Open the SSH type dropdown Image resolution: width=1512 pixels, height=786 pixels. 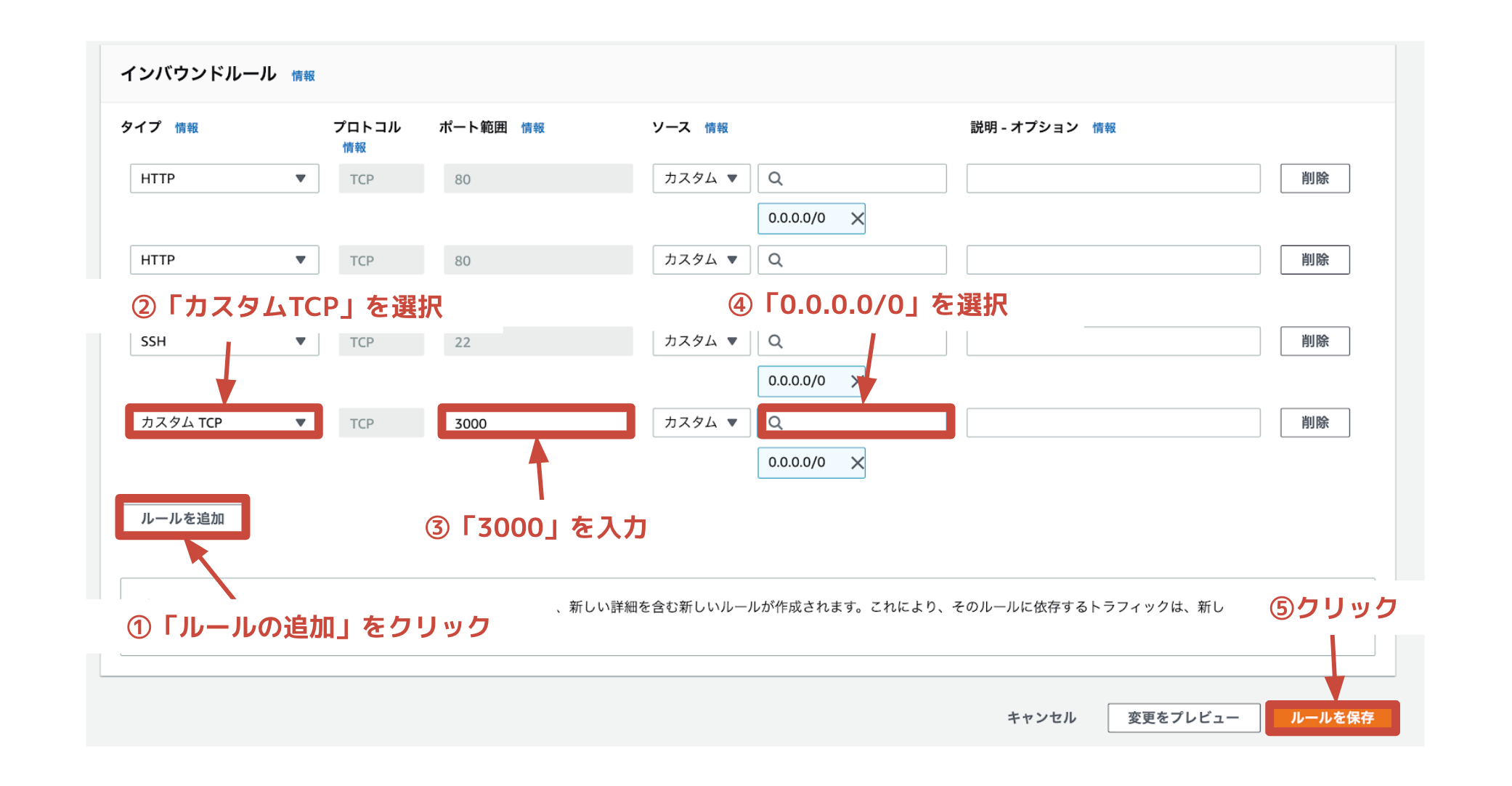coord(224,341)
